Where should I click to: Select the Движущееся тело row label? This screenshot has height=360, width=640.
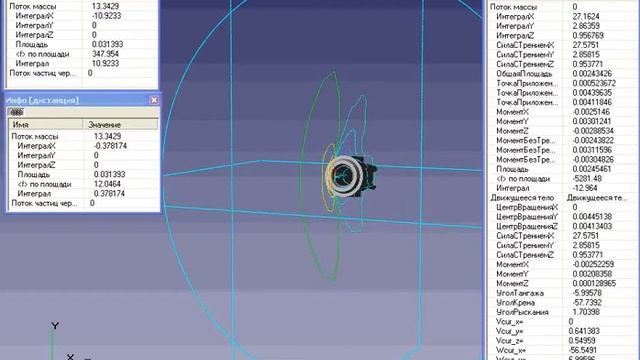[522, 198]
